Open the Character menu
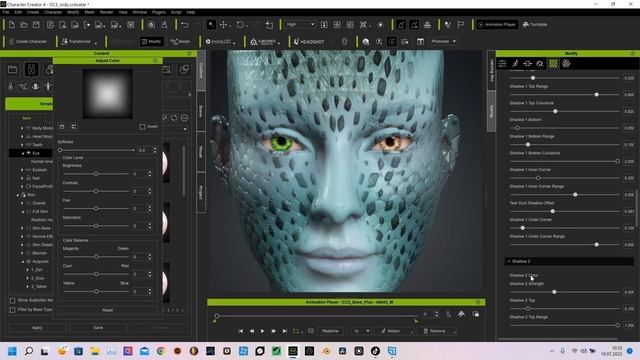Screen dimensions: 640x360 53,12
